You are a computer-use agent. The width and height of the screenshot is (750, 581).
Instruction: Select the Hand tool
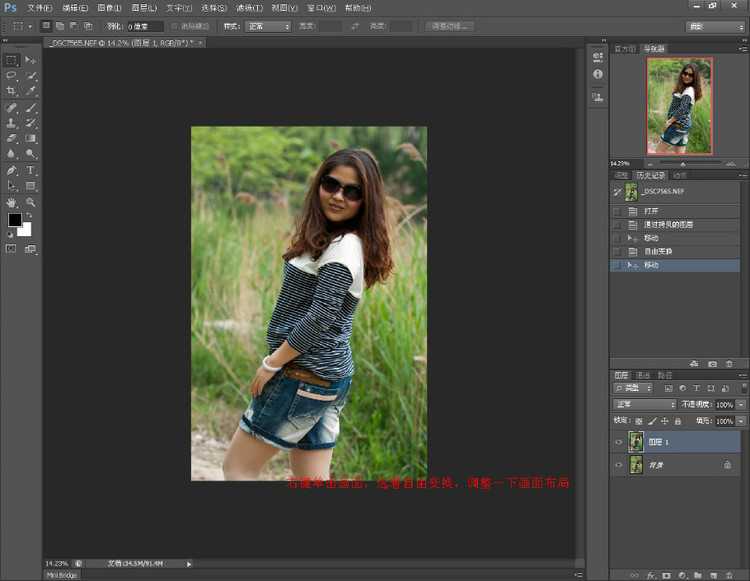pyautogui.click(x=11, y=202)
